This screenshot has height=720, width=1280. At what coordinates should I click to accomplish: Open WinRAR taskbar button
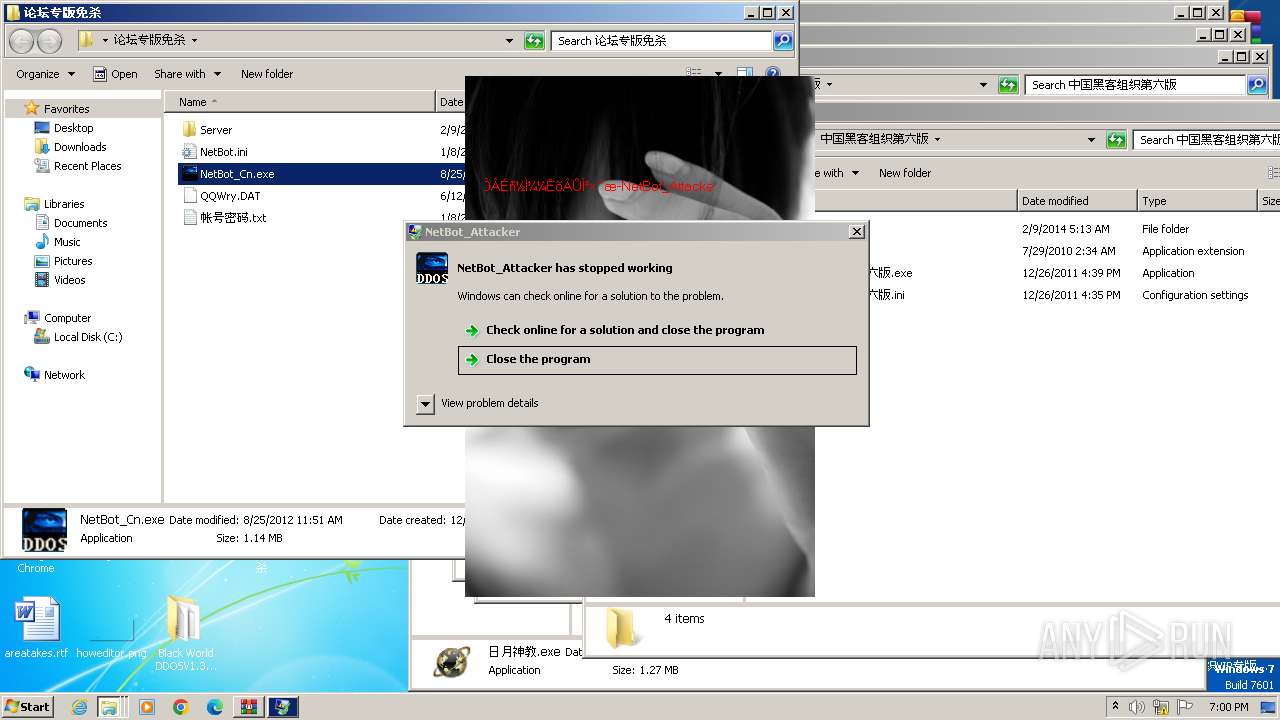point(248,707)
